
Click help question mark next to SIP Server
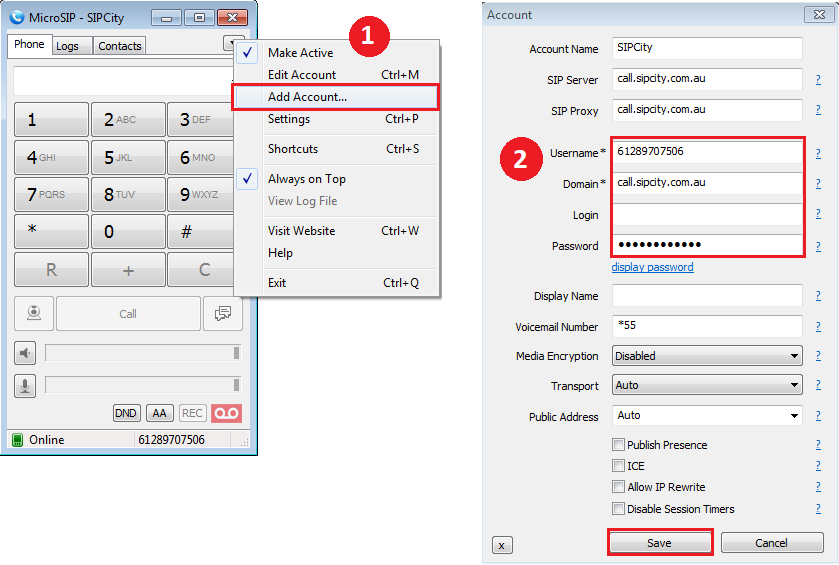click(x=818, y=80)
